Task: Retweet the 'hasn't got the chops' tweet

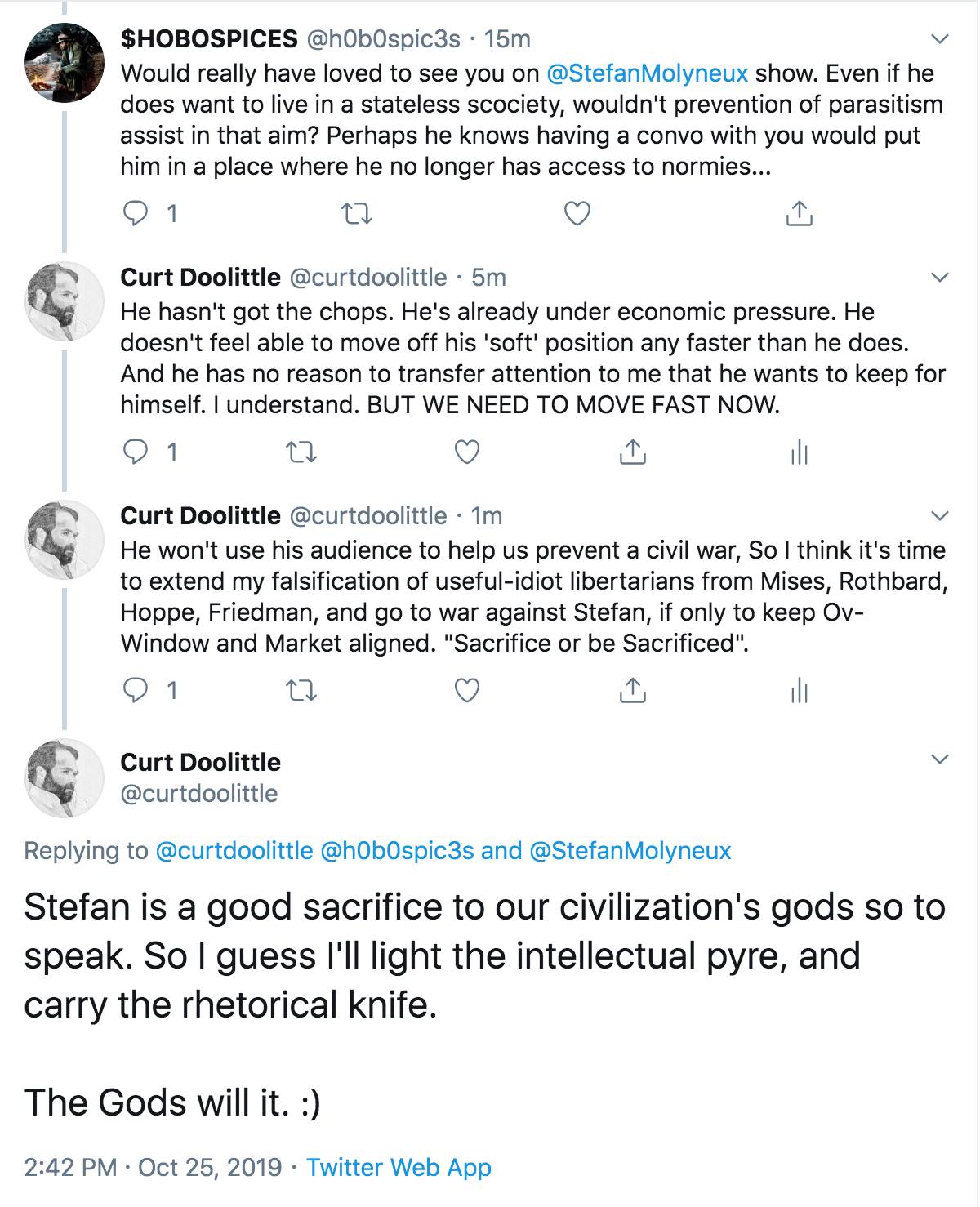Action: coord(301,452)
